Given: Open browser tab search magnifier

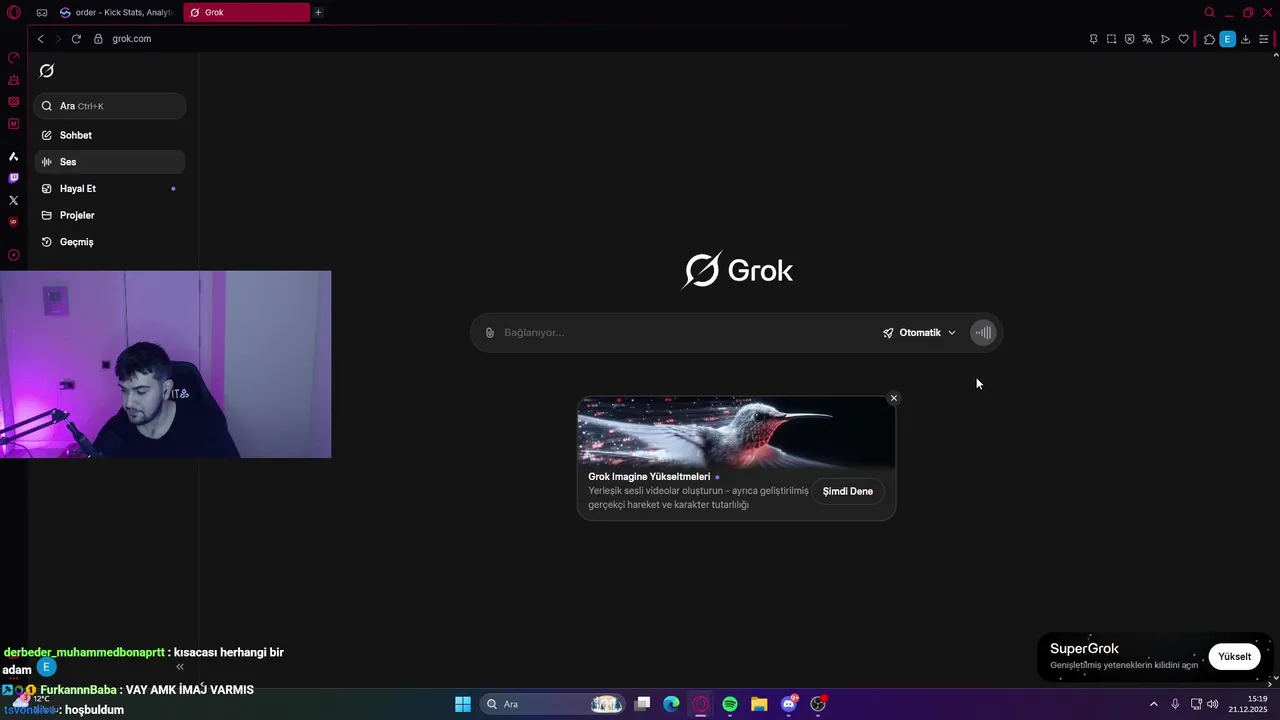Looking at the screenshot, I should point(1209,12).
